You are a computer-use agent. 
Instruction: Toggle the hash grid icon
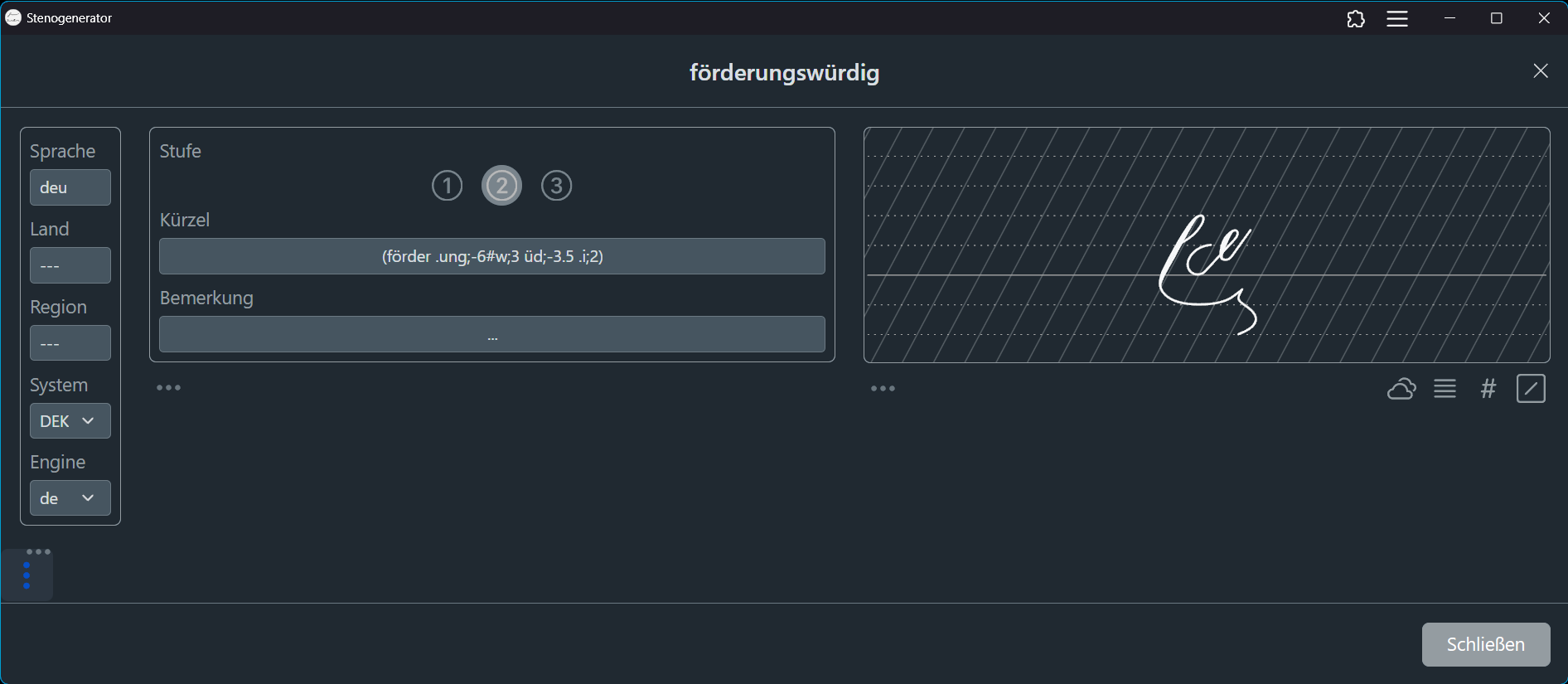(1488, 389)
